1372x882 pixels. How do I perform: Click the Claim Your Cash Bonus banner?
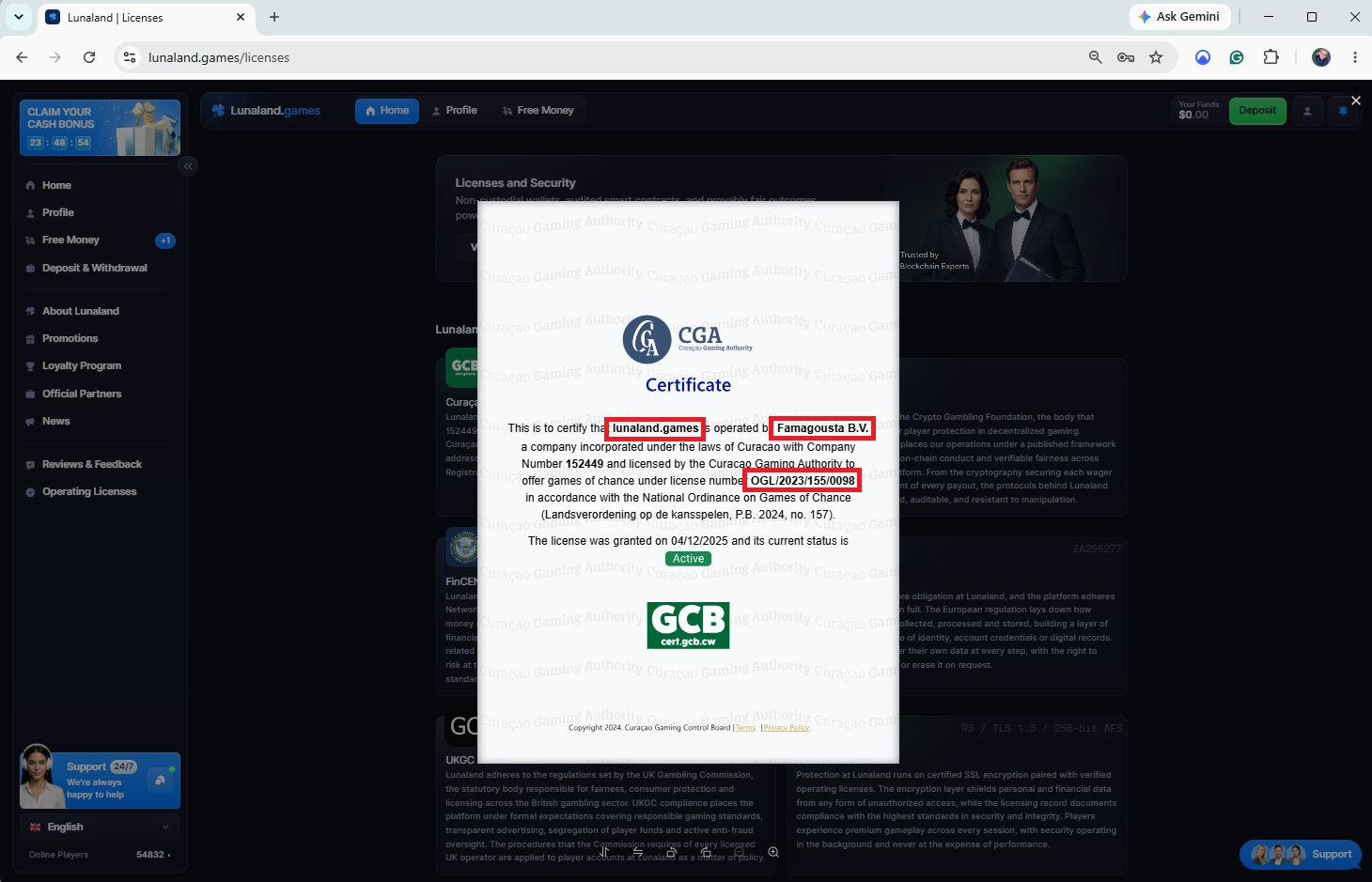coord(100,127)
